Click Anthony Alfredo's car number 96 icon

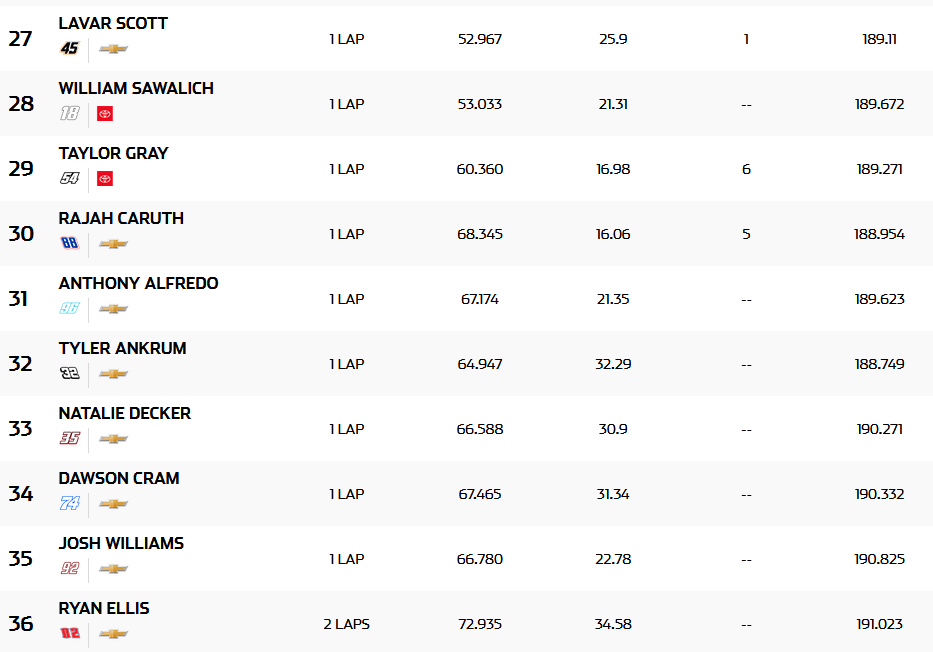(x=69, y=309)
